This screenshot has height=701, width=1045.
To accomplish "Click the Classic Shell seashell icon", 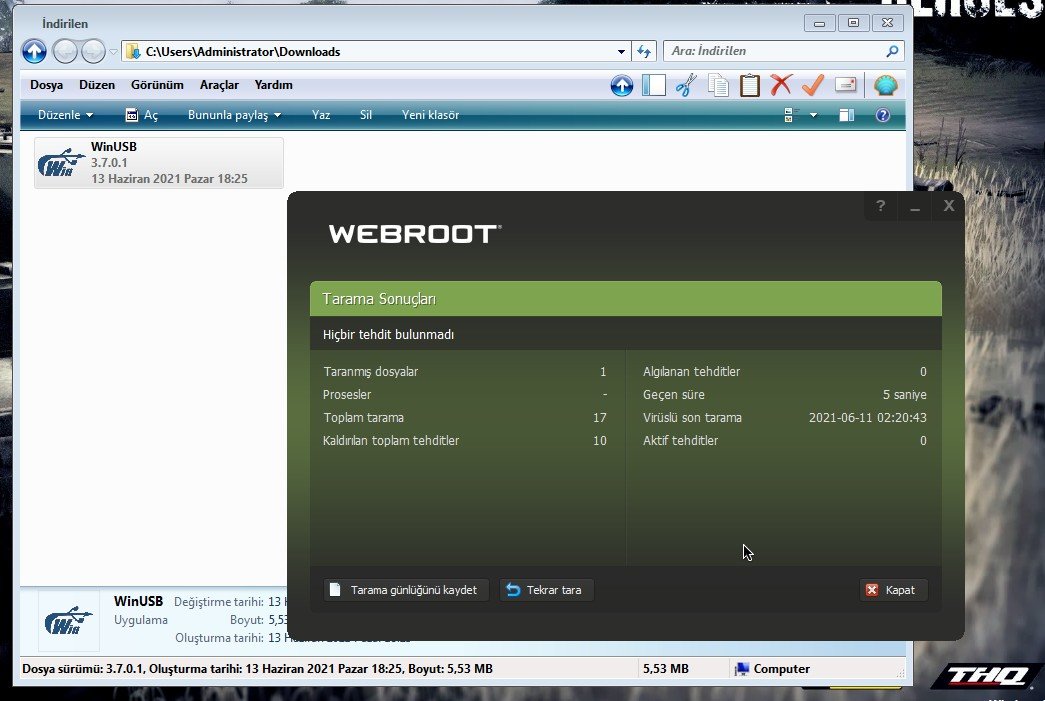I will (x=885, y=85).
